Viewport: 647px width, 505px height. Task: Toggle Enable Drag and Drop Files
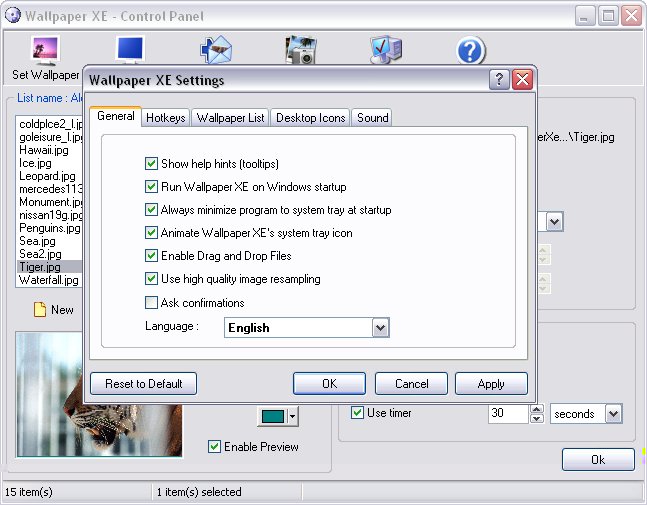(151, 256)
